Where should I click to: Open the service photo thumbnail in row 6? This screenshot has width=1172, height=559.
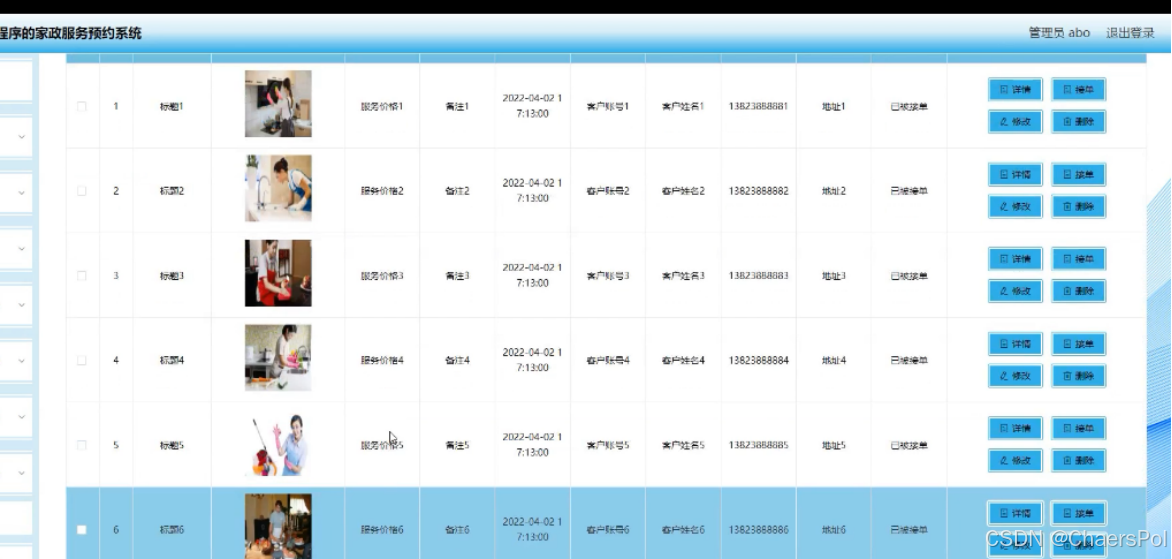click(x=278, y=526)
